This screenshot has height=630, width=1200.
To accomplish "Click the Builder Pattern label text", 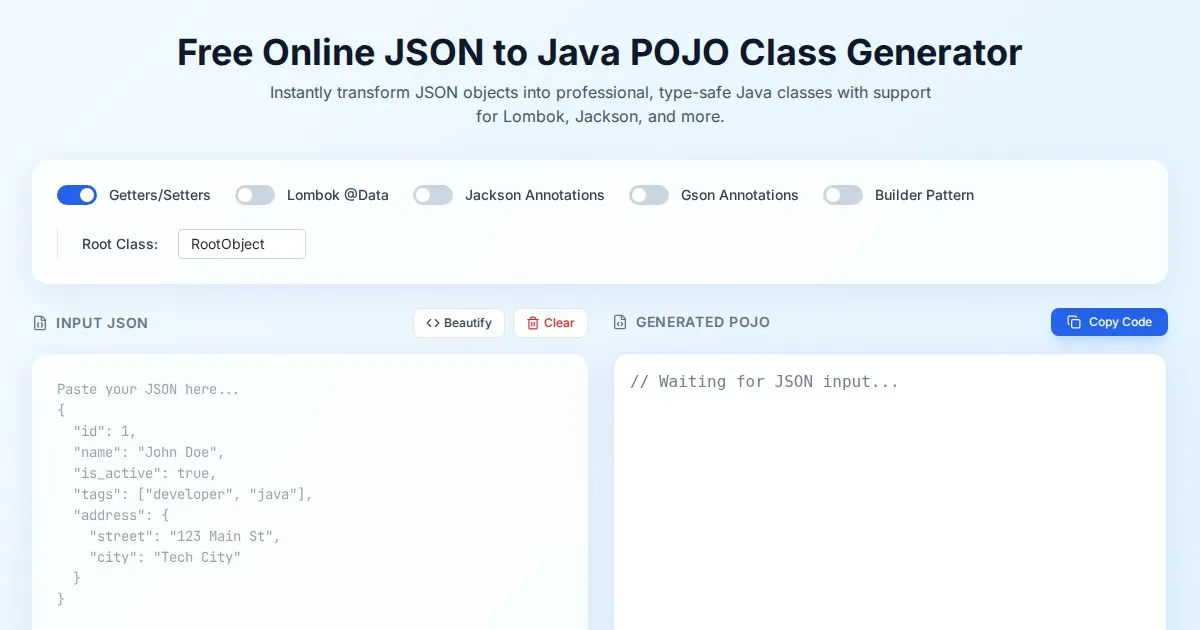I will click(x=924, y=195).
